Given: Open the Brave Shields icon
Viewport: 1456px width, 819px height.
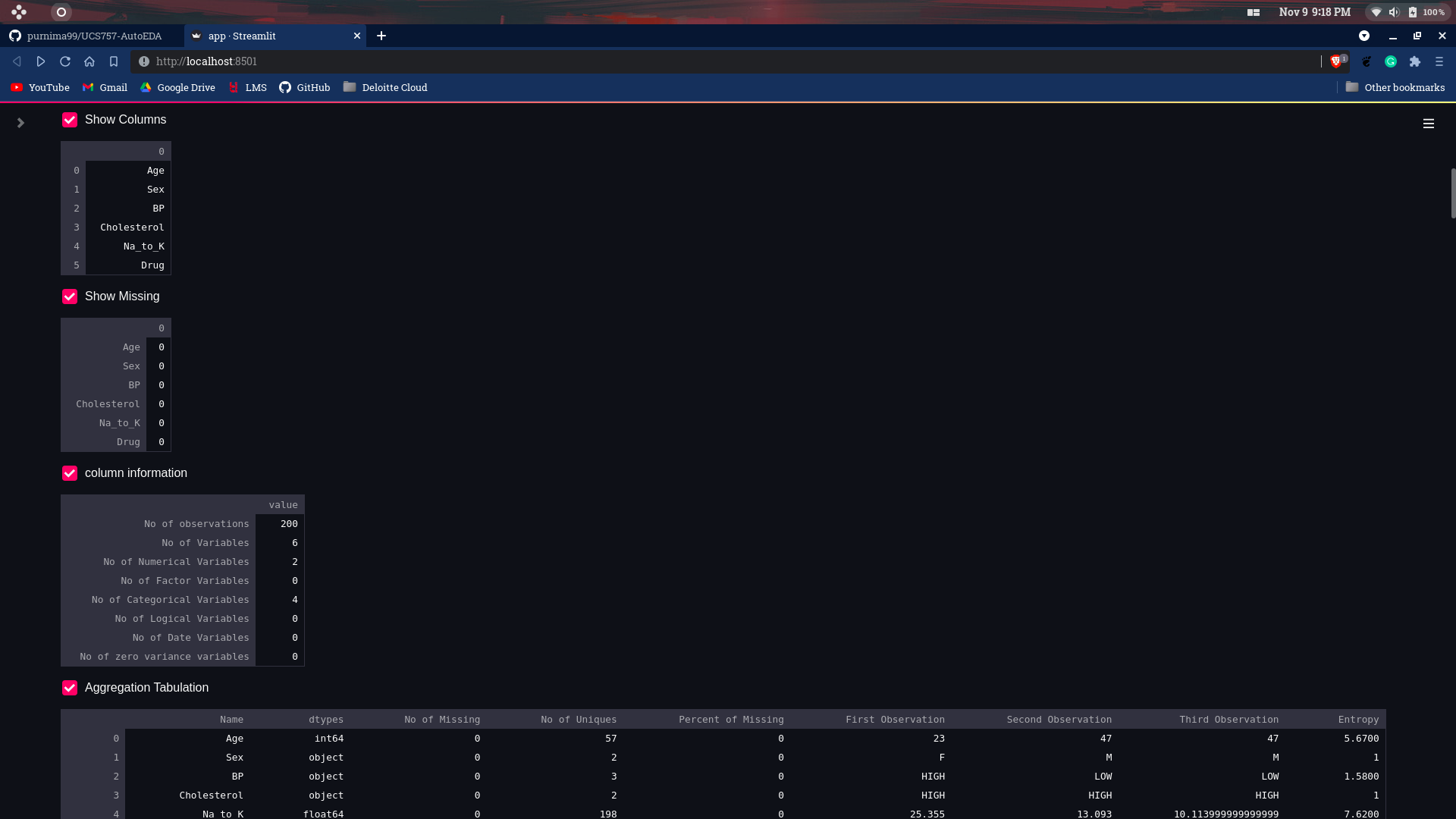Looking at the screenshot, I should click(x=1336, y=61).
